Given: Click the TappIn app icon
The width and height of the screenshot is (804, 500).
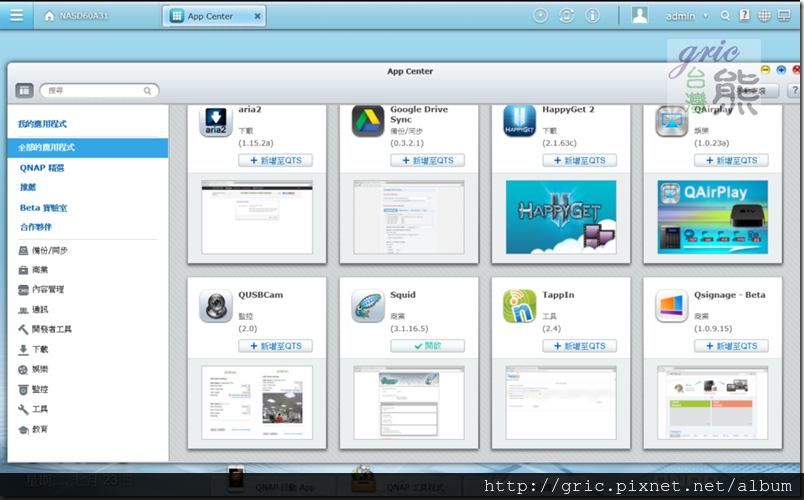Looking at the screenshot, I should click(x=519, y=306).
